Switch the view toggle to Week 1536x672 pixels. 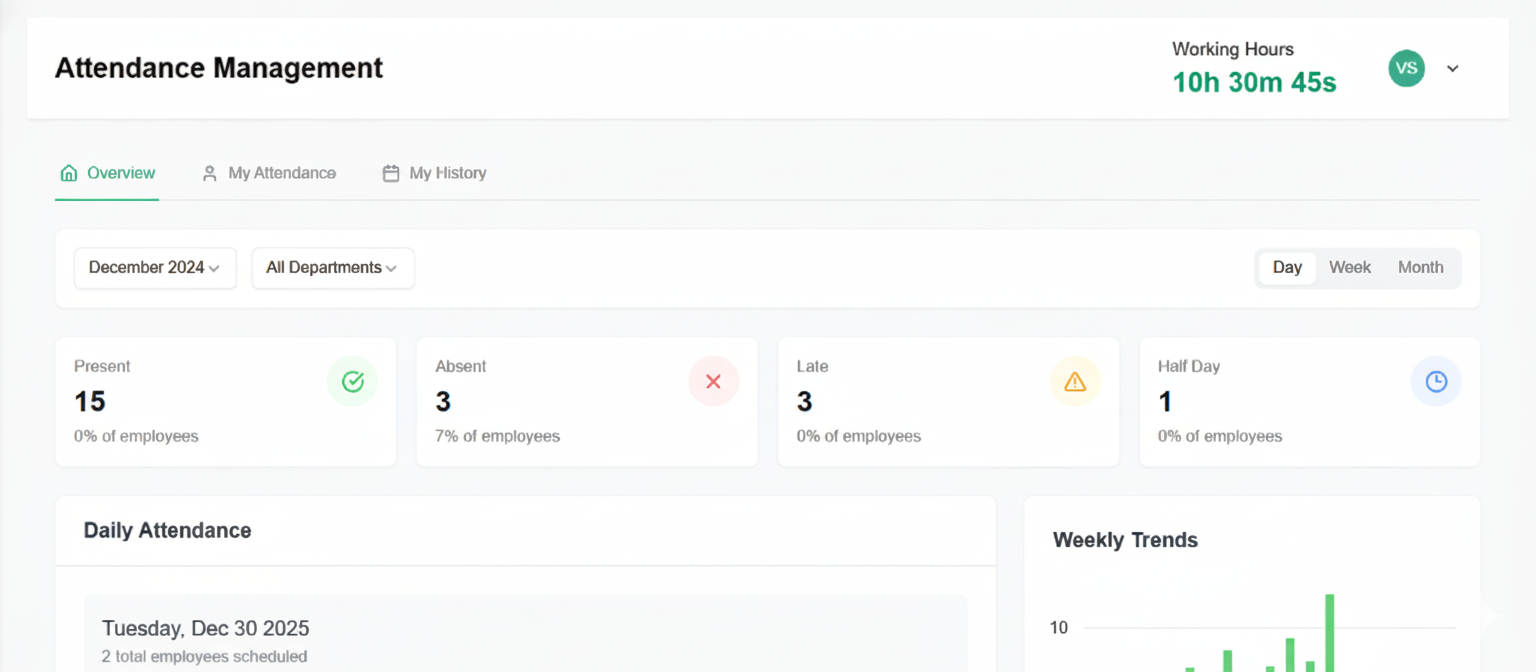(1349, 267)
